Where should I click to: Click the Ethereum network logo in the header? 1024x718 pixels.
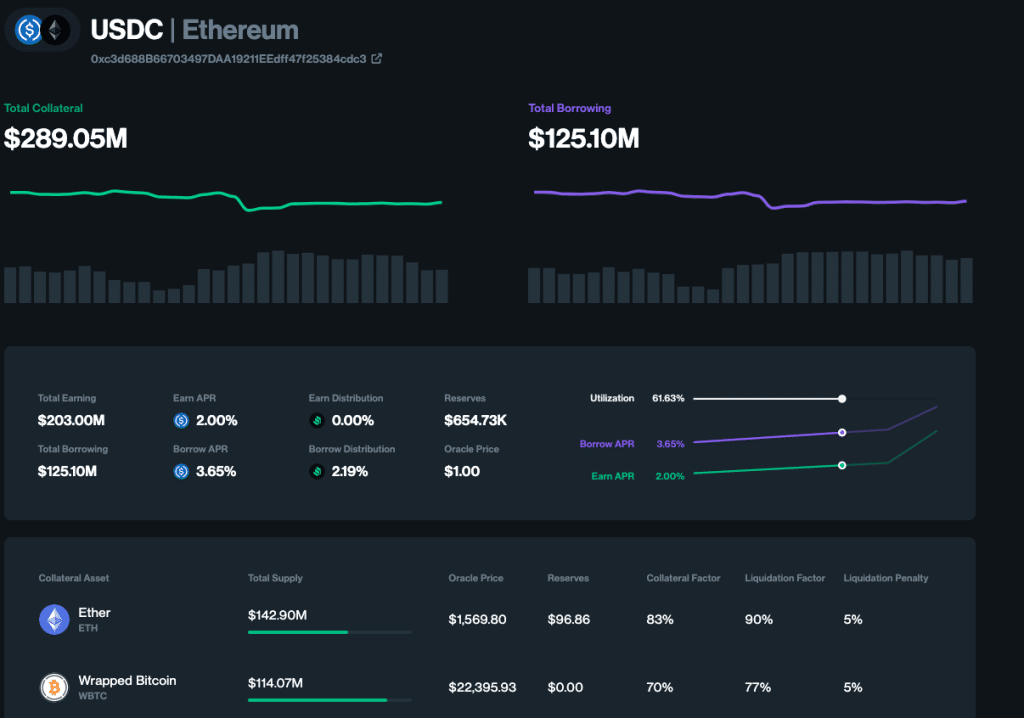(56, 30)
